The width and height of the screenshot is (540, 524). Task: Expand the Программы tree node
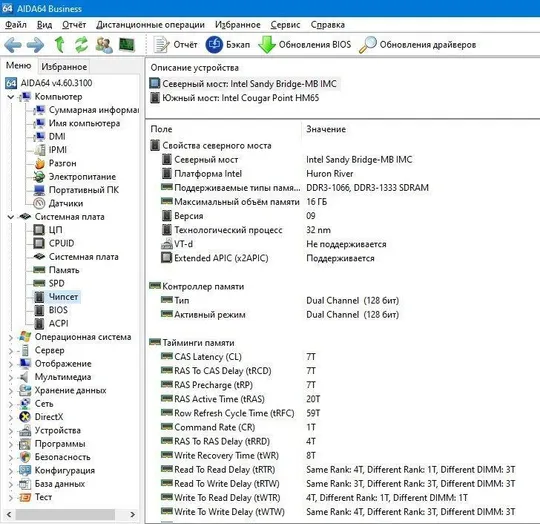coord(11,444)
